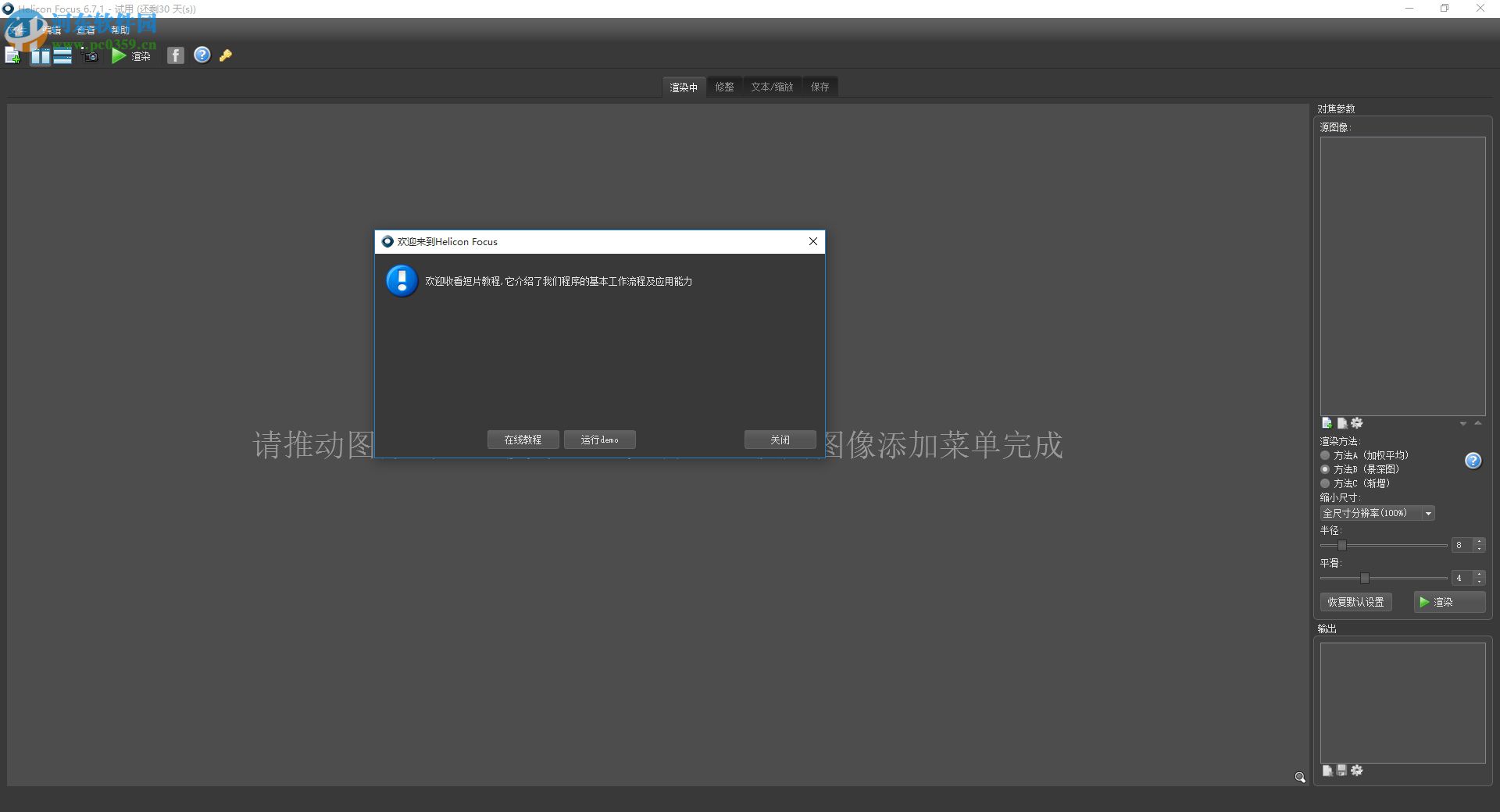1500x812 pixels.
Task: Open rendering method help question icon
Action: (x=1473, y=461)
